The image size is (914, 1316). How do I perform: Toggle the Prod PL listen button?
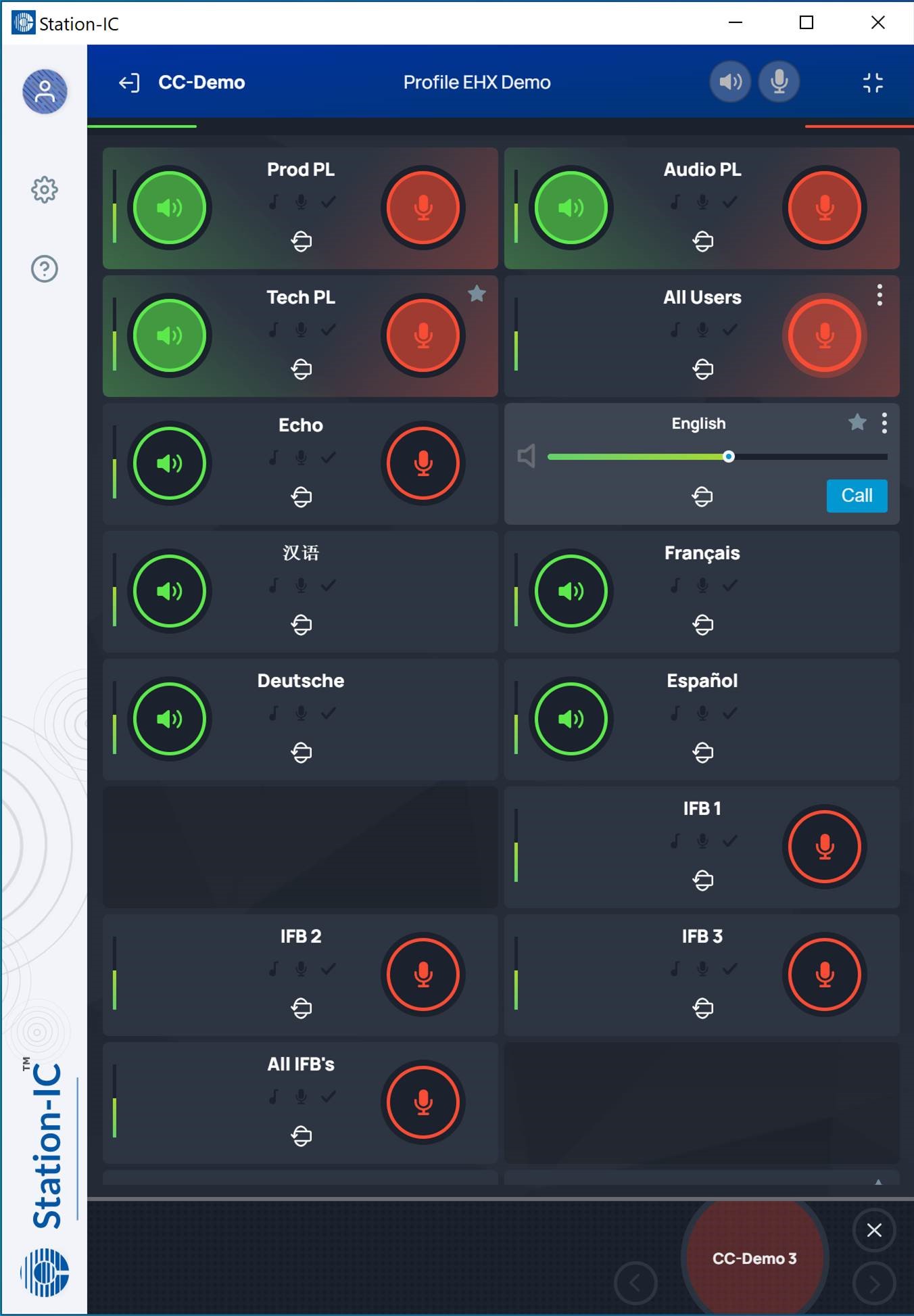click(170, 208)
